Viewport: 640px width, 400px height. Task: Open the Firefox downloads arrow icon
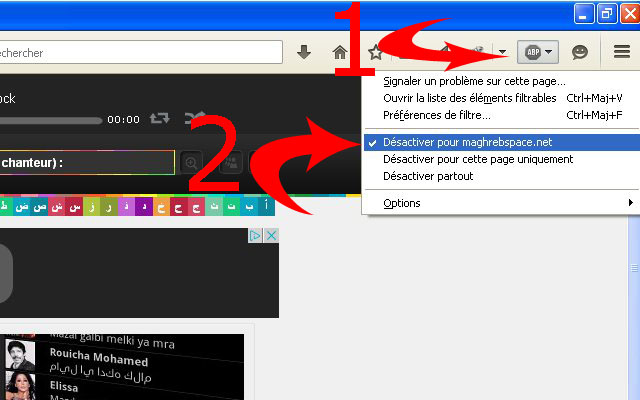[x=304, y=52]
